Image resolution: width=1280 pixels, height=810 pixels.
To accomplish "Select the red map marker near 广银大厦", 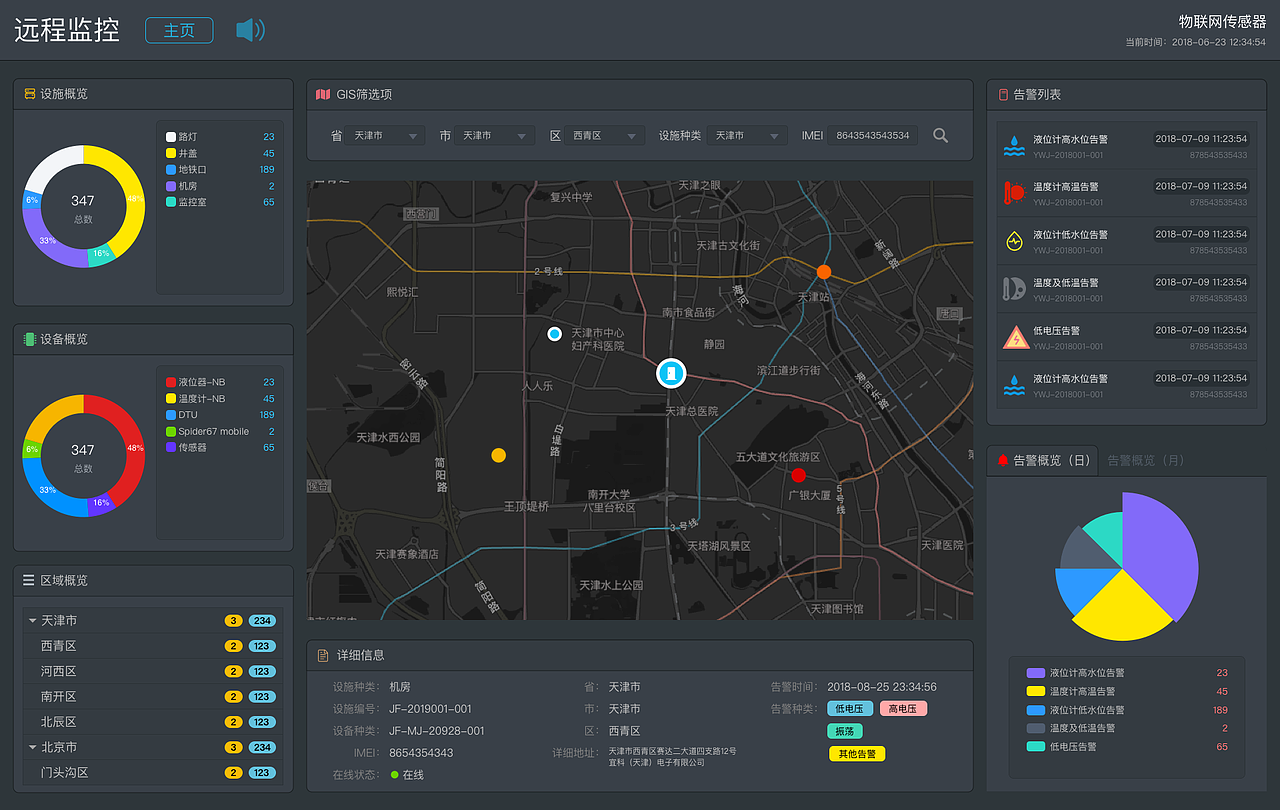I will pos(798,475).
